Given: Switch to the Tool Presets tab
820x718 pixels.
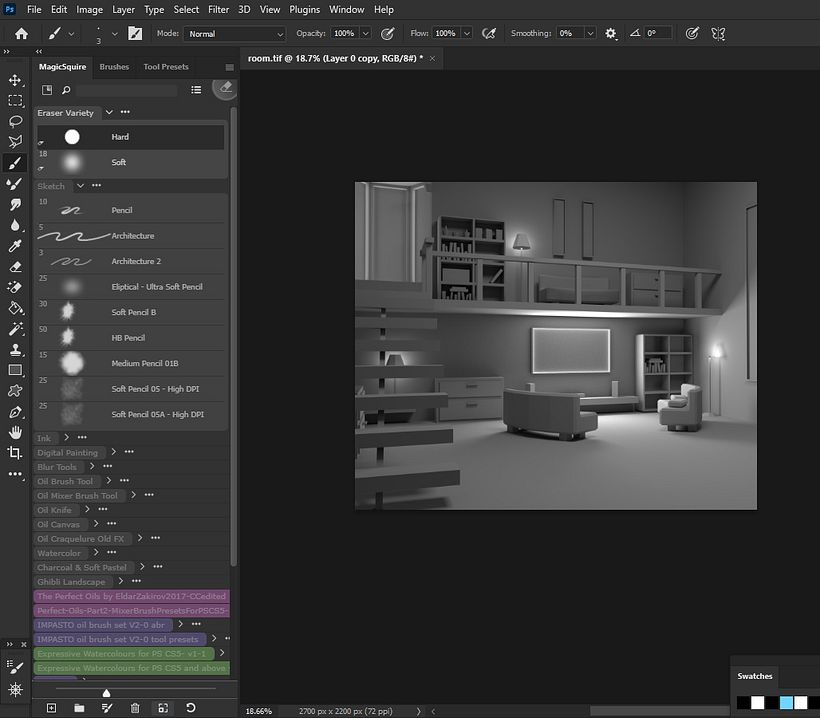Looking at the screenshot, I should click(166, 67).
